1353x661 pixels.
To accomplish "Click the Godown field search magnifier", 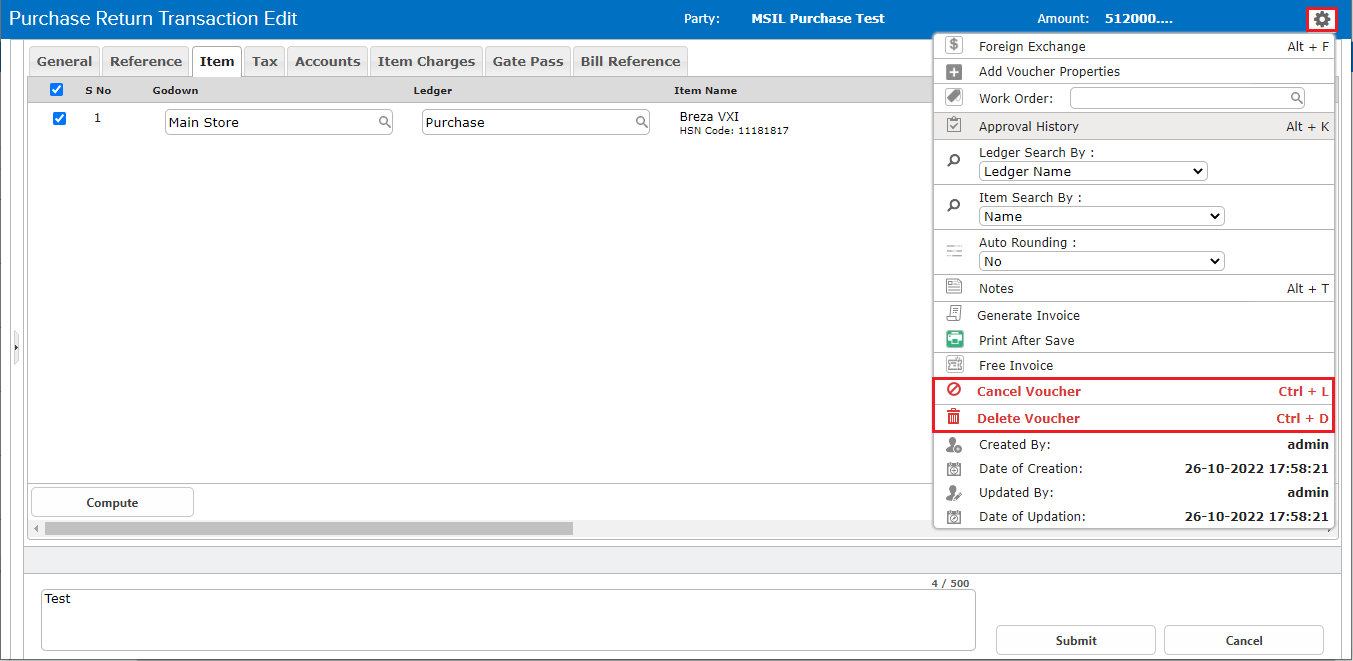I will click(x=384, y=122).
